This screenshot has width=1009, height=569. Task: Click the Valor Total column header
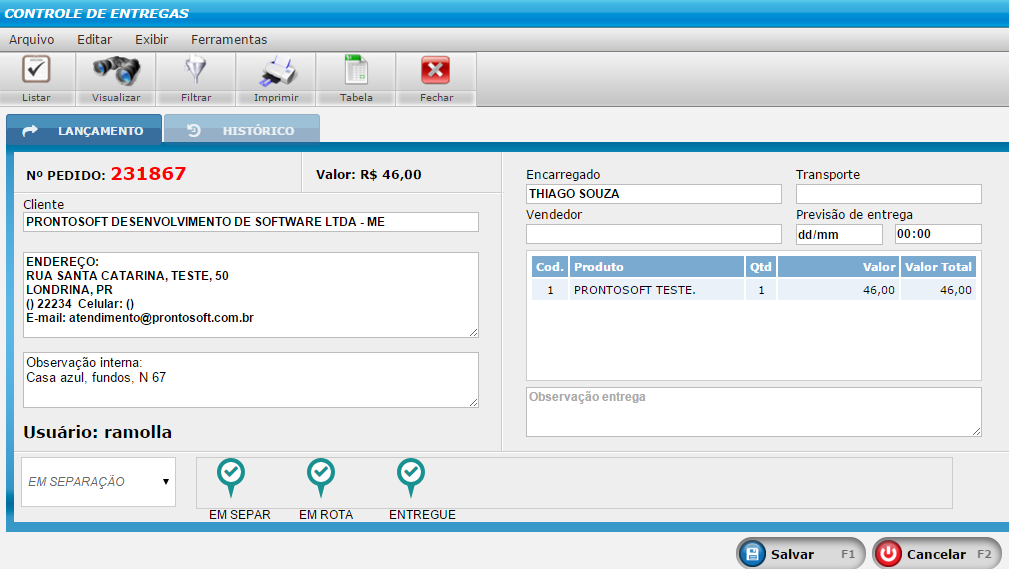[938, 266]
